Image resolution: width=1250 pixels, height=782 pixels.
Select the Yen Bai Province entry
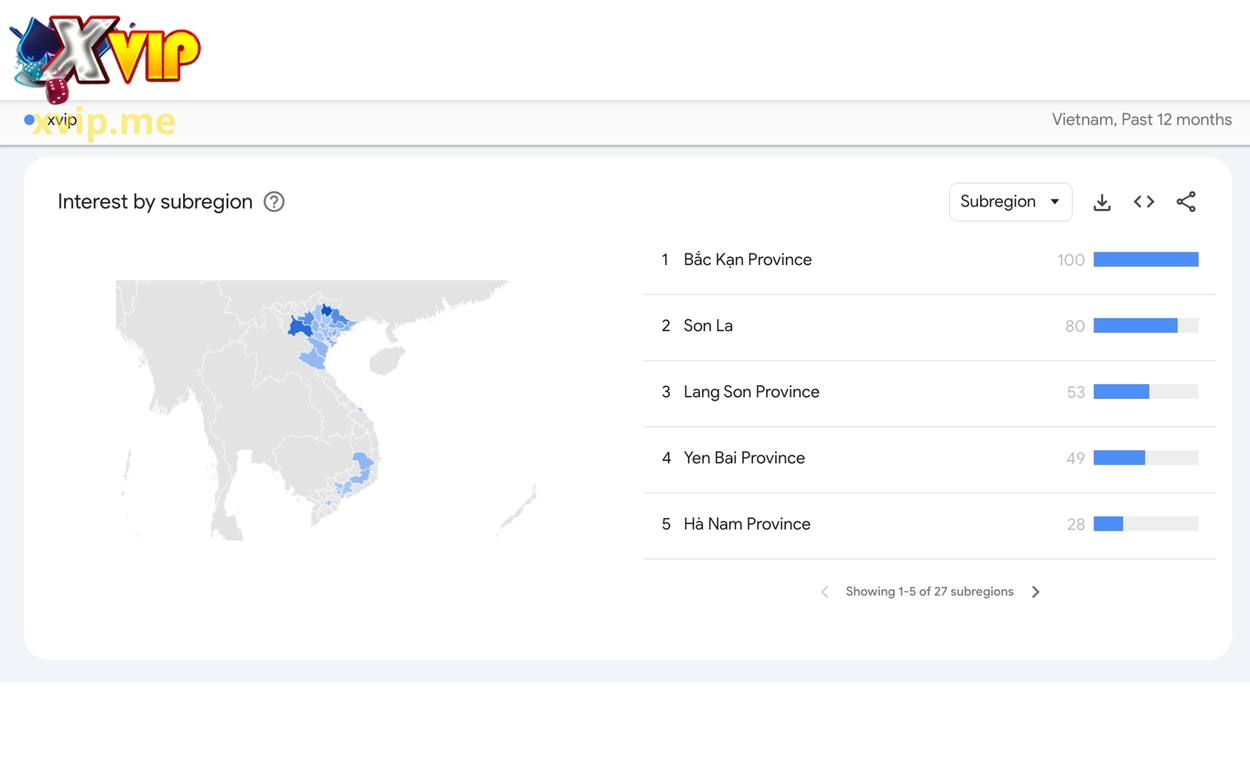[744, 457]
